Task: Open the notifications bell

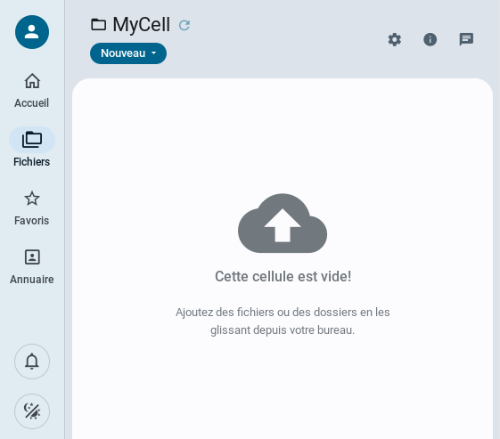Action: point(32,361)
